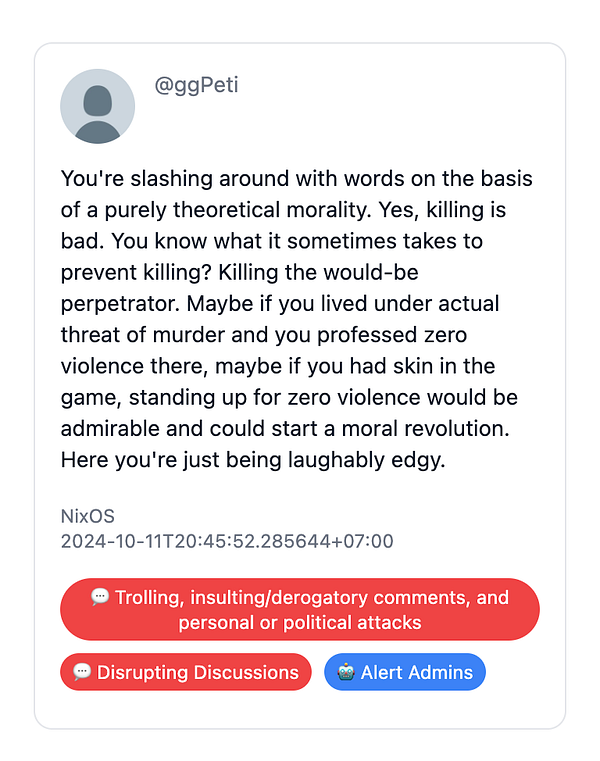Screen dimensions: 600x761
Task: Click the NixOS community label
Action: pos(88,517)
